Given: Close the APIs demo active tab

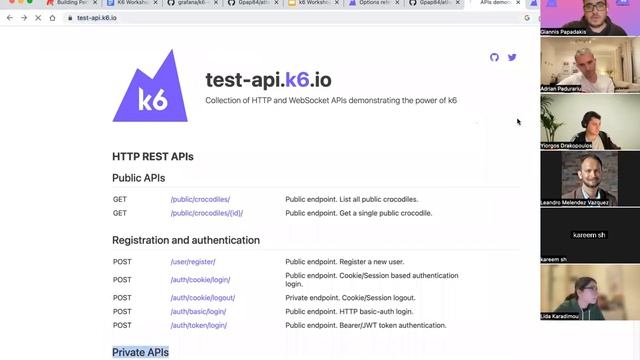Looking at the screenshot, I should click(518, 2).
